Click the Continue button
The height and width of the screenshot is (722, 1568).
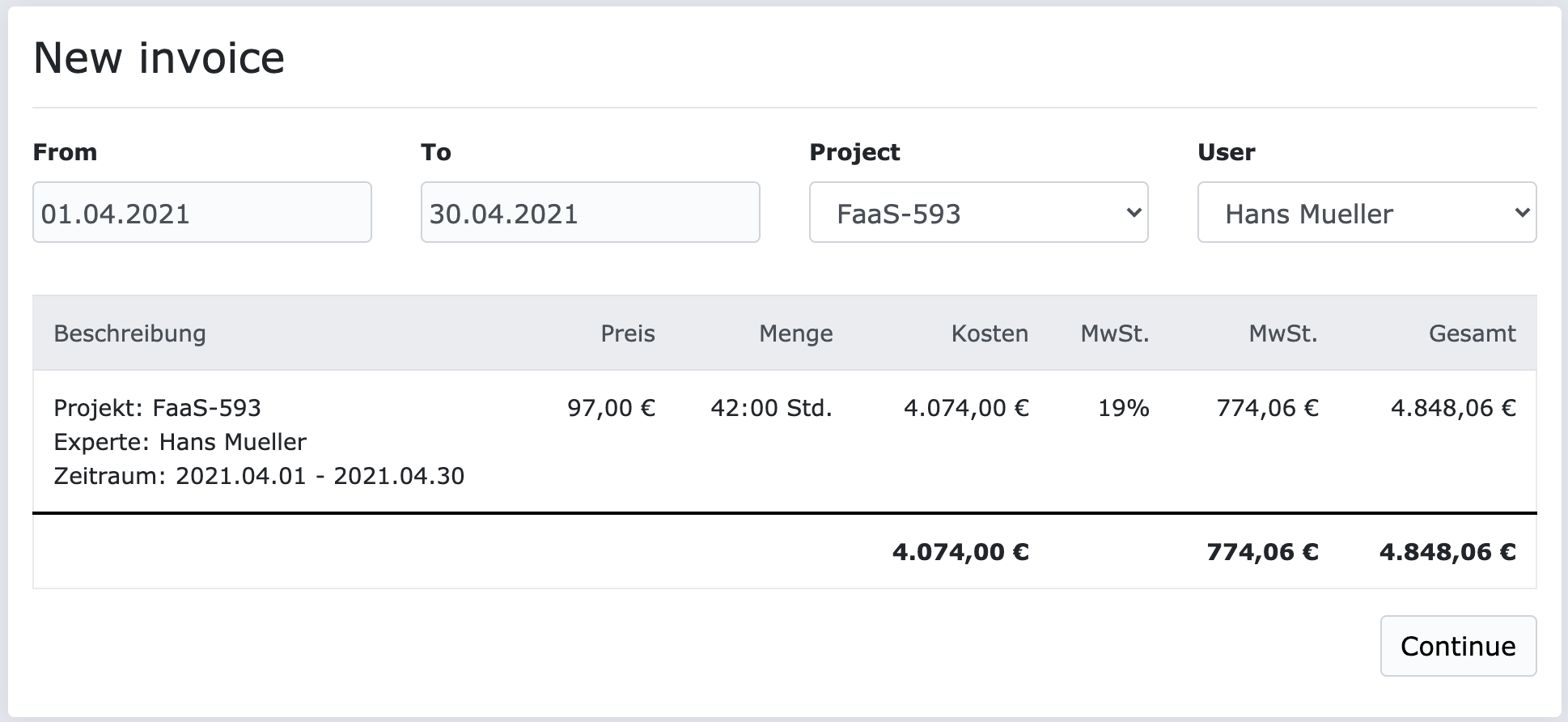1457,646
